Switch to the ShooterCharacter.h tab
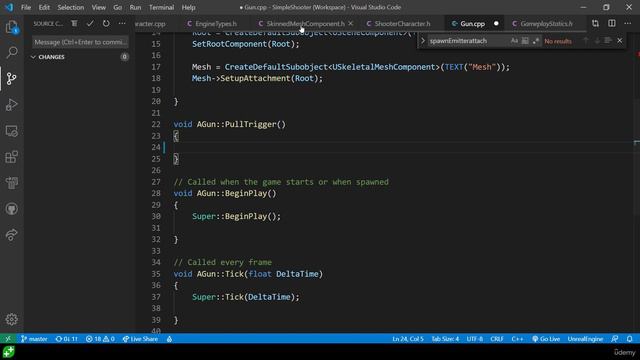Viewport: 640px width, 360px height. pyautogui.click(x=402, y=24)
